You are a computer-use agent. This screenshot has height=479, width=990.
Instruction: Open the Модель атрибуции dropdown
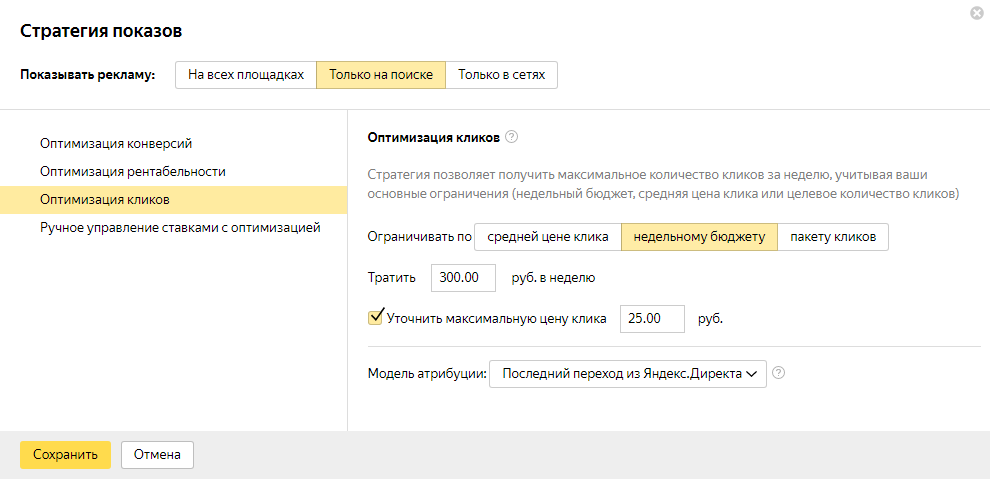(x=628, y=374)
